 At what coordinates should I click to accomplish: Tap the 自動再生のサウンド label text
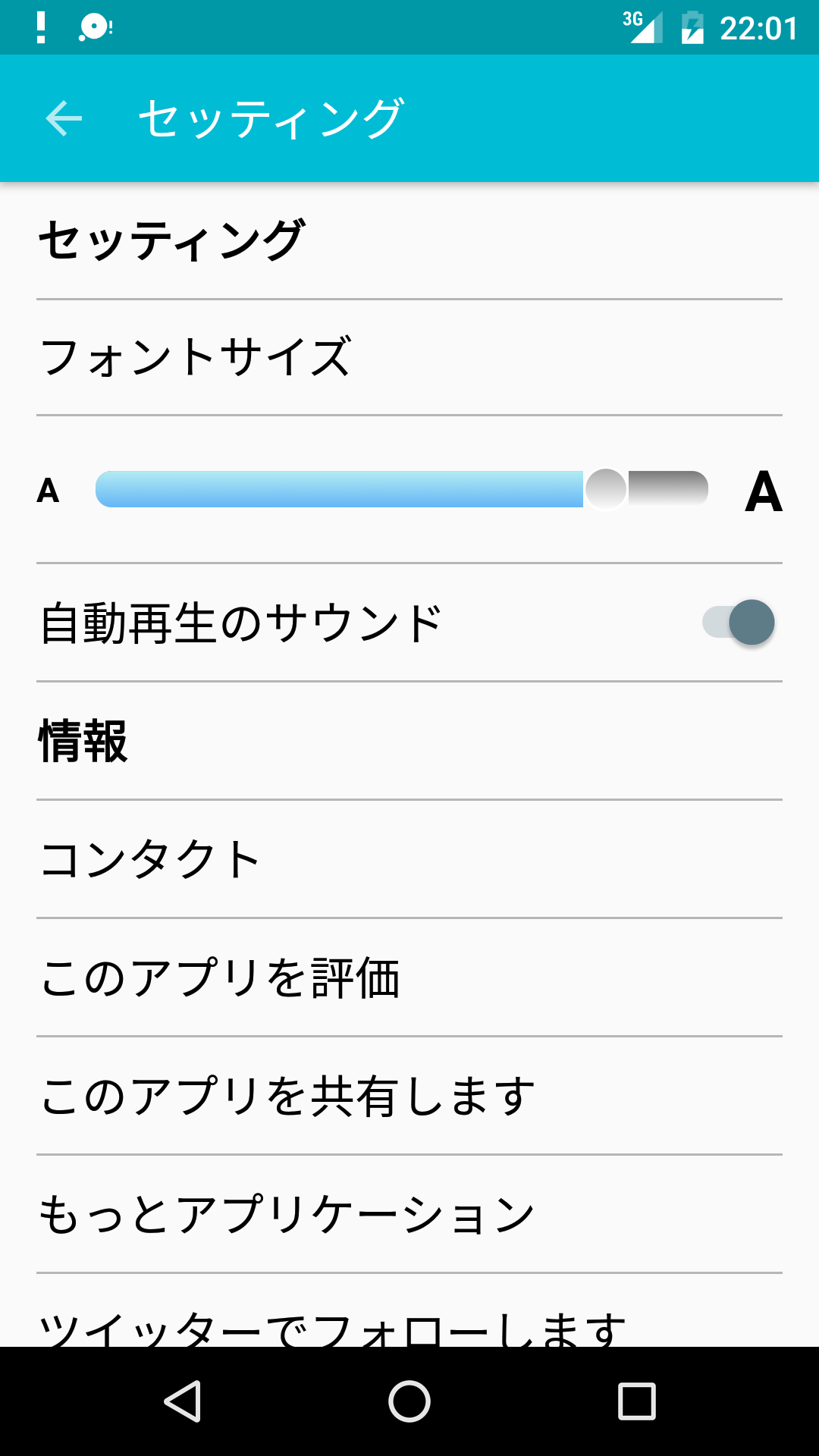(x=241, y=623)
